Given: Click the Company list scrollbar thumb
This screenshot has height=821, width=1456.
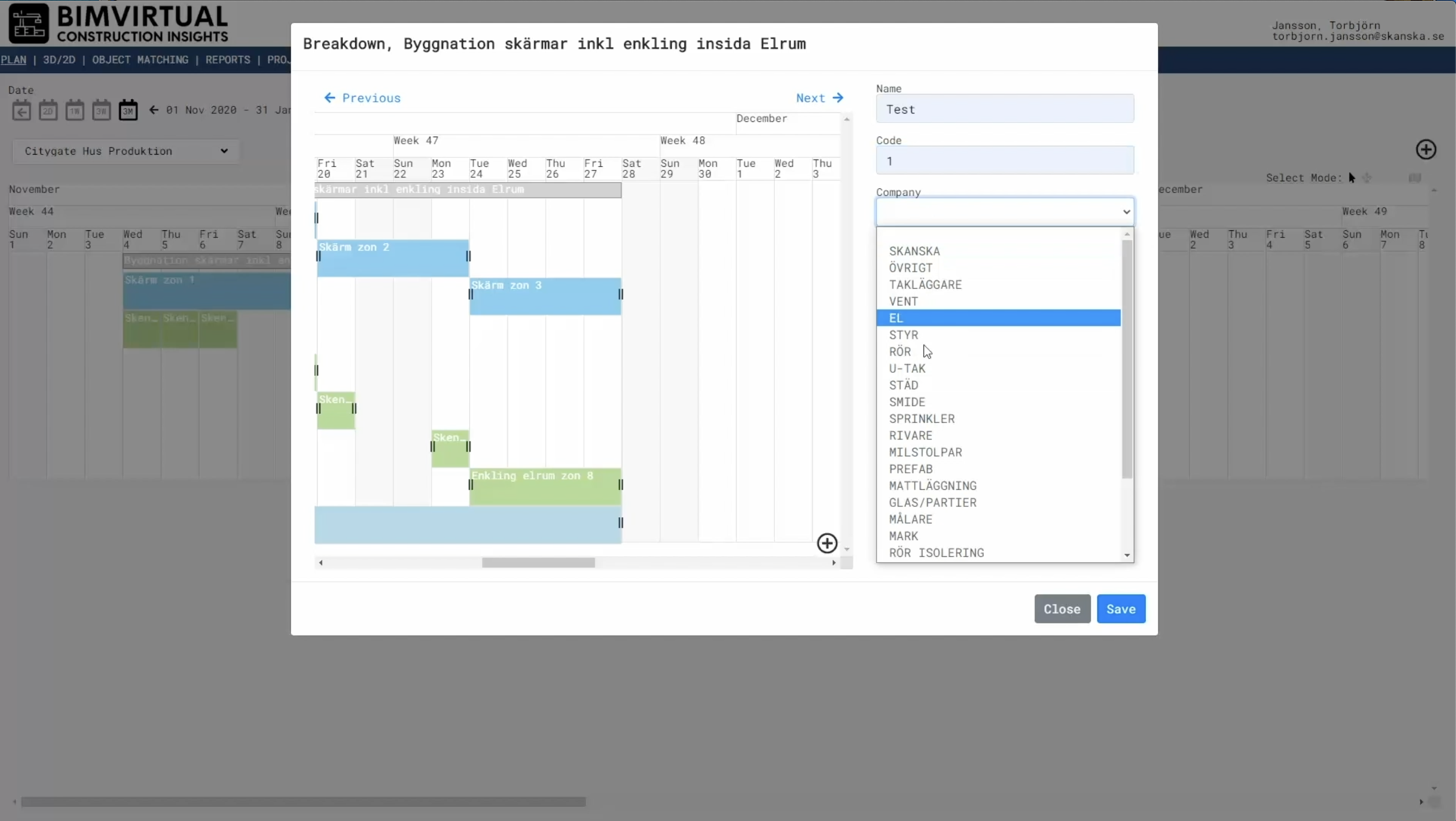Looking at the screenshot, I should [x=1126, y=360].
